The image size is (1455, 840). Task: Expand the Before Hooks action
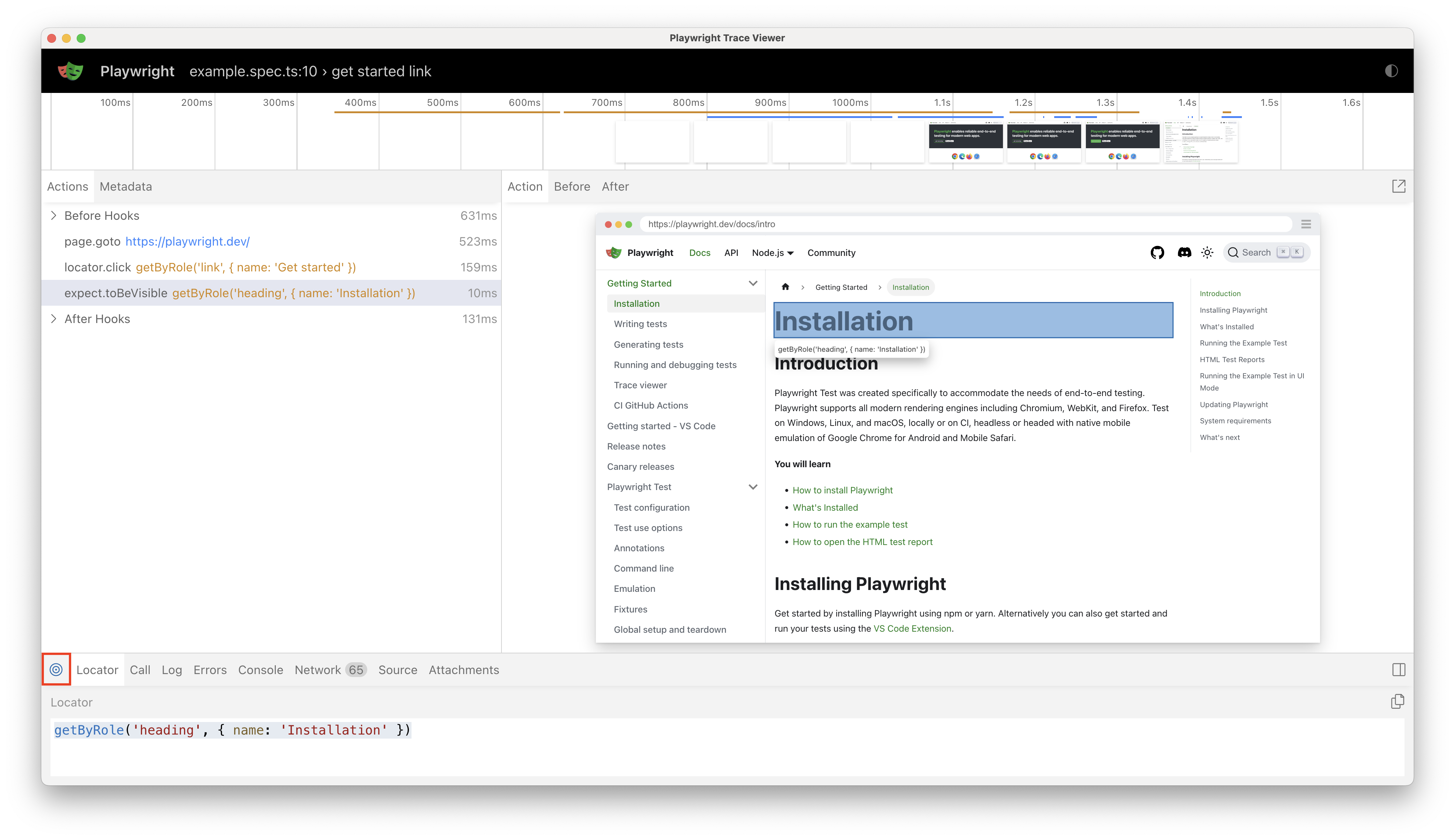(x=54, y=215)
